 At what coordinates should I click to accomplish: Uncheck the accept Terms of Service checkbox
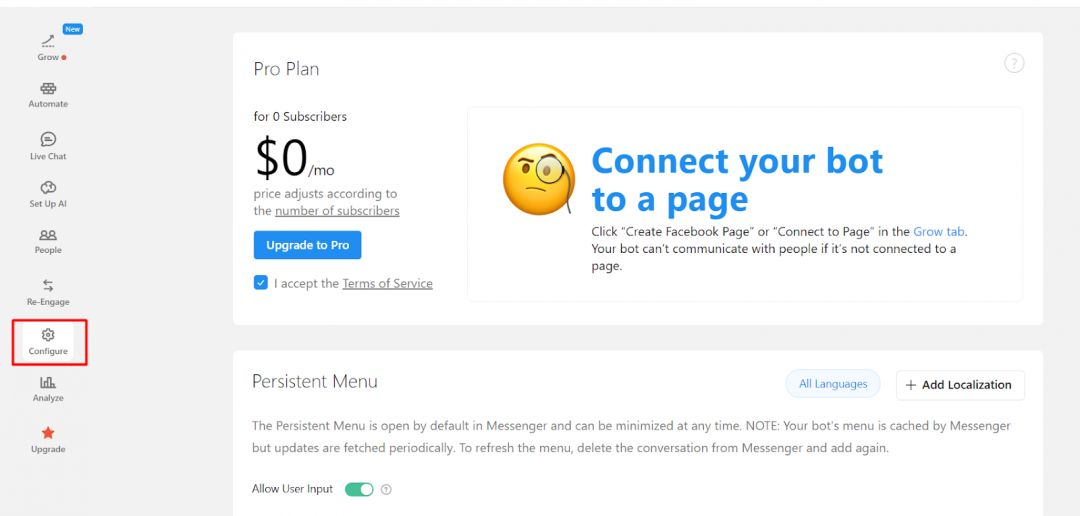click(261, 283)
